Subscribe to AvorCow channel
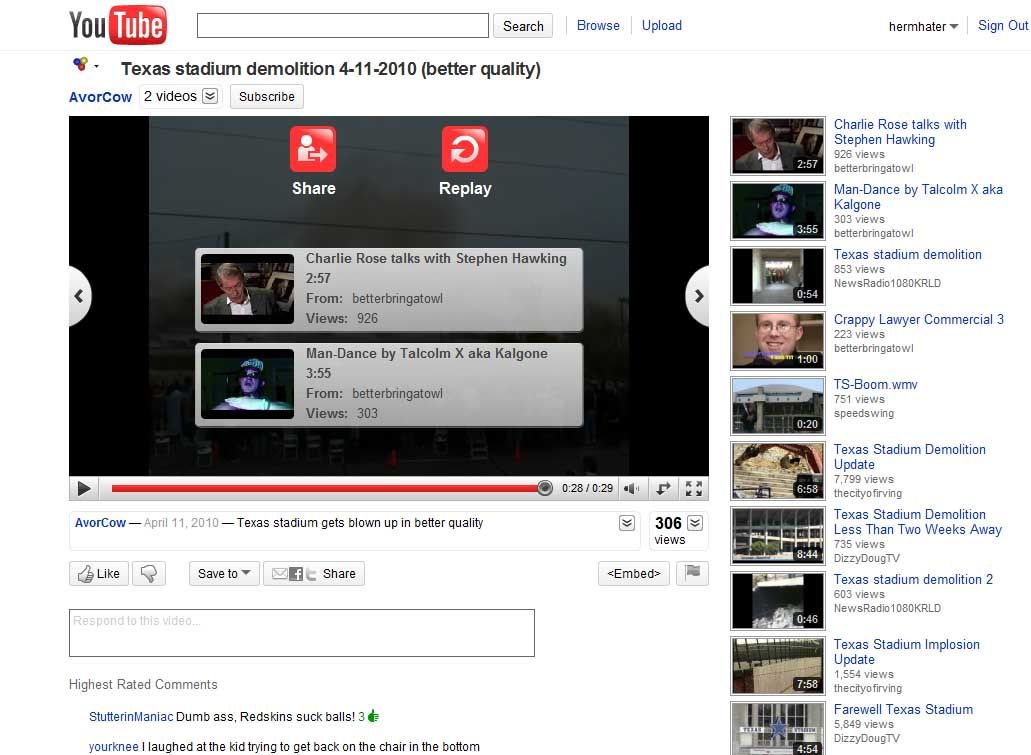The width and height of the screenshot is (1031, 755). (x=266, y=97)
